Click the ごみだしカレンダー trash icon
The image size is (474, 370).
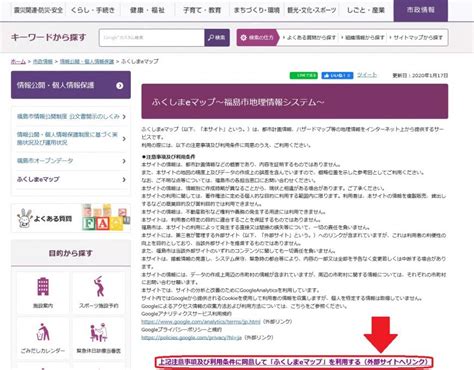(x=43, y=332)
